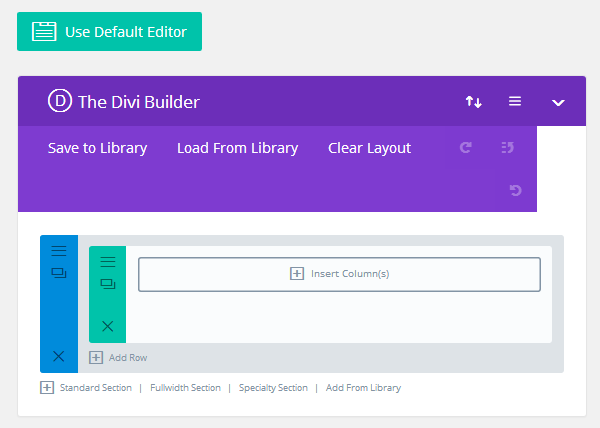This screenshot has width=600, height=428.
Task: Clone the green row via duplicate icon
Action: coord(108,284)
